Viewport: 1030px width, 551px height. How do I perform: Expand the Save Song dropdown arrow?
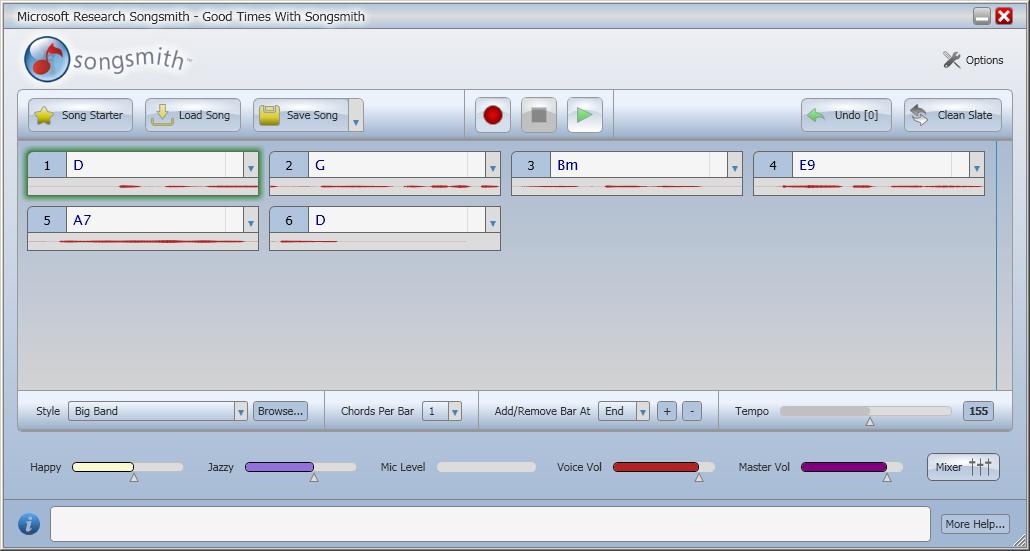pyautogui.click(x=355, y=116)
